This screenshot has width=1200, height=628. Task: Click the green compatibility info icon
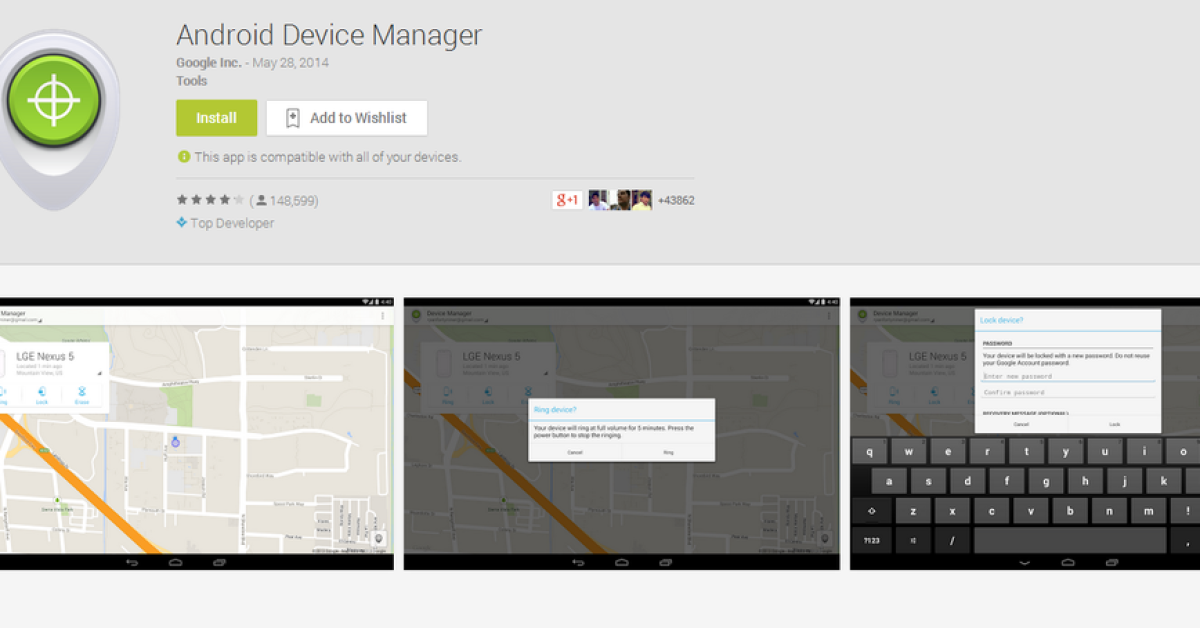click(x=183, y=157)
